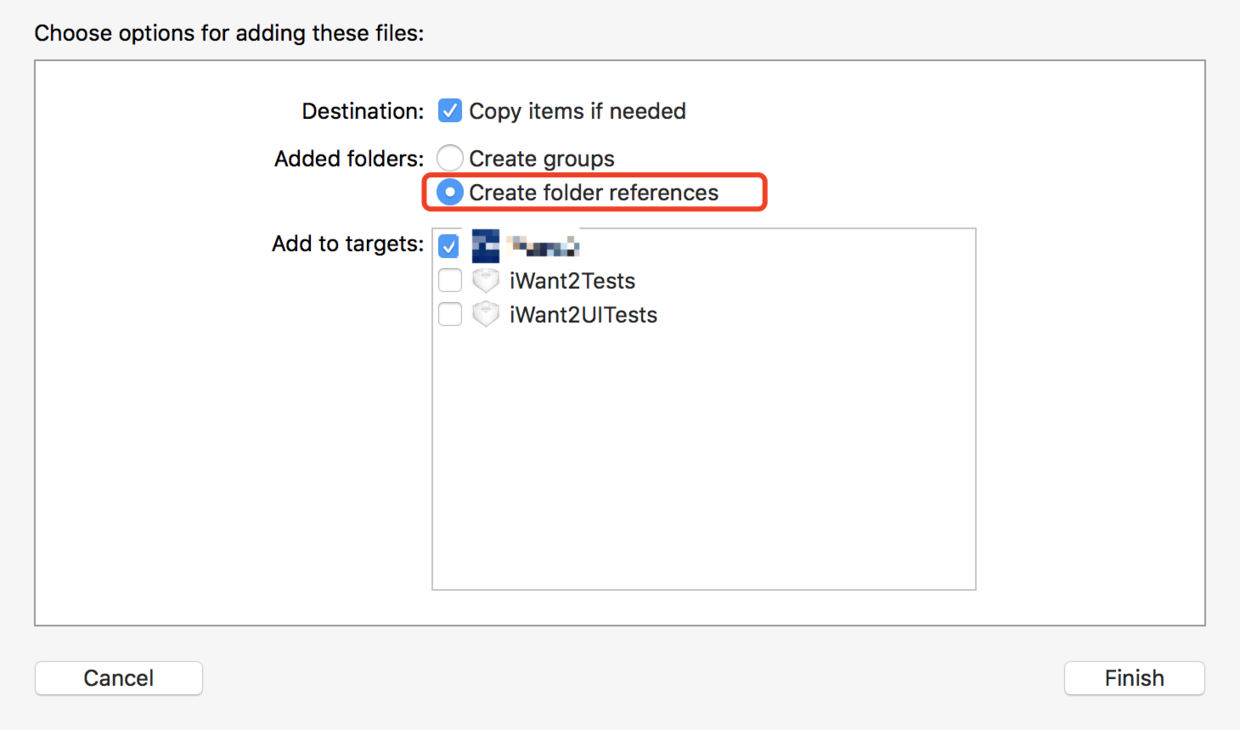Click the blue app icon of first target
This screenshot has width=1240, height=730.
coord(485,246)
